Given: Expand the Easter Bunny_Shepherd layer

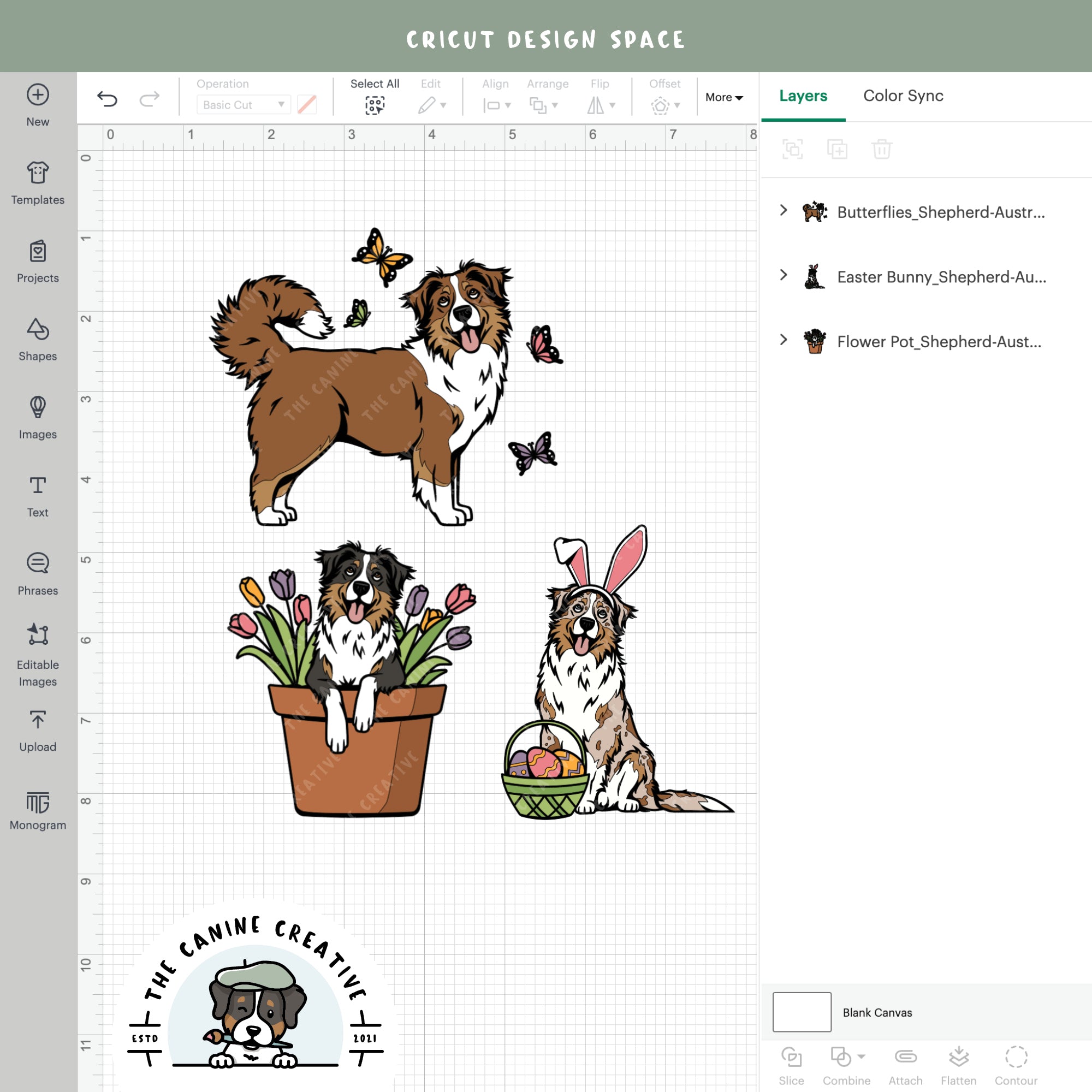Looking at the screenshot, I should pyautogui.click(x=784, y=276).
